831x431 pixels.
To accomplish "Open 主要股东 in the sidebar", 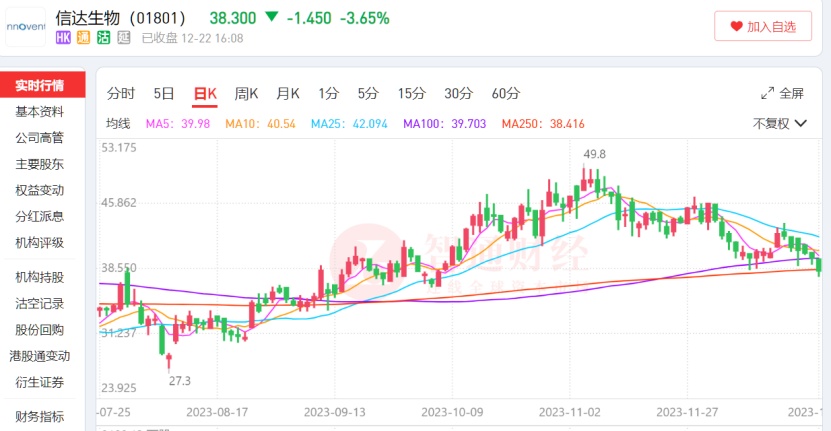I will (x=40, y=164).
